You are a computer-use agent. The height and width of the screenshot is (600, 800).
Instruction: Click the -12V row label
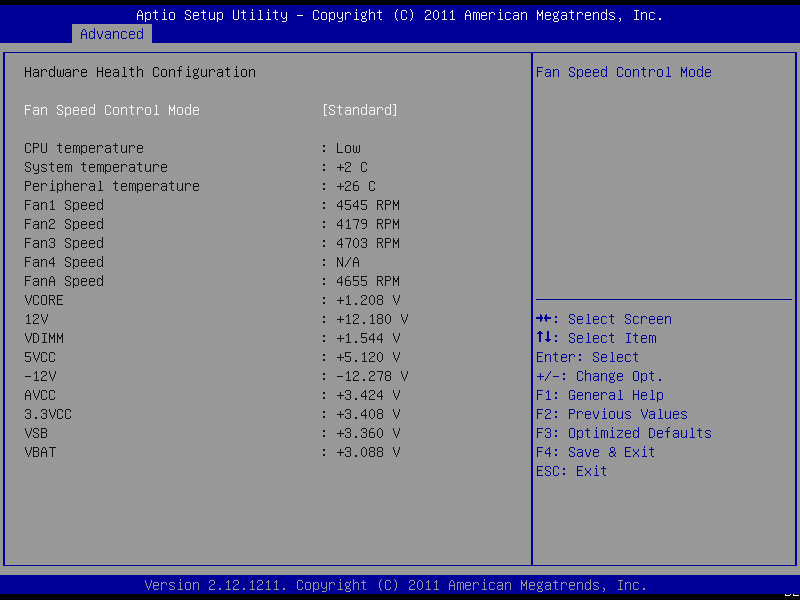pyautogui.click(x=40, y=377)
